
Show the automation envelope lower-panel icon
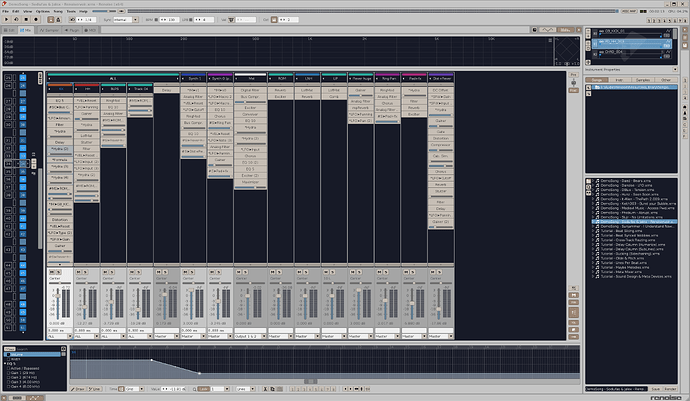tap(34, 398)
